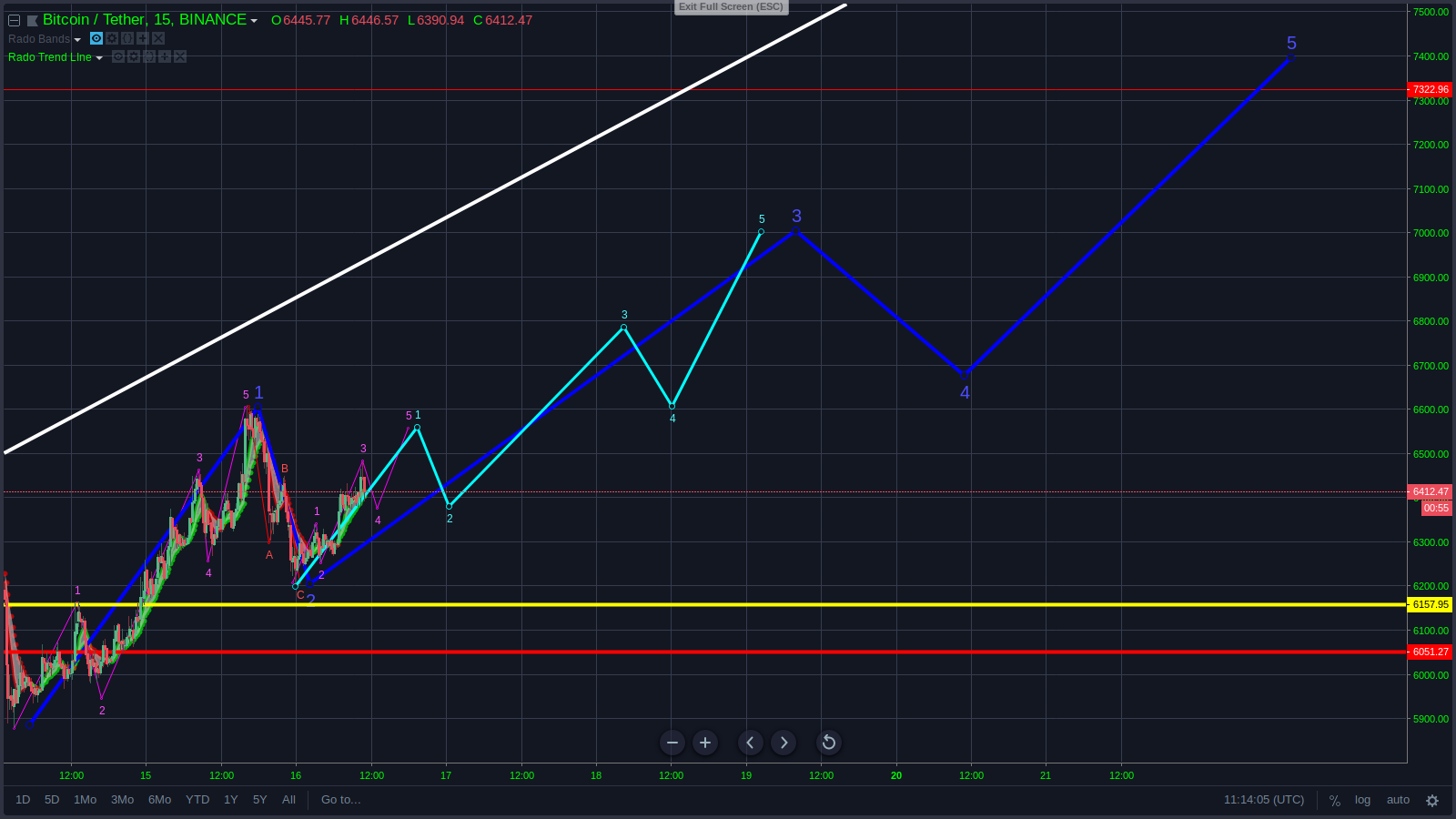The height and width of the screenshot is (819, 1456).
Task: Open the Go to... date dialog
Action: (341, 800)
